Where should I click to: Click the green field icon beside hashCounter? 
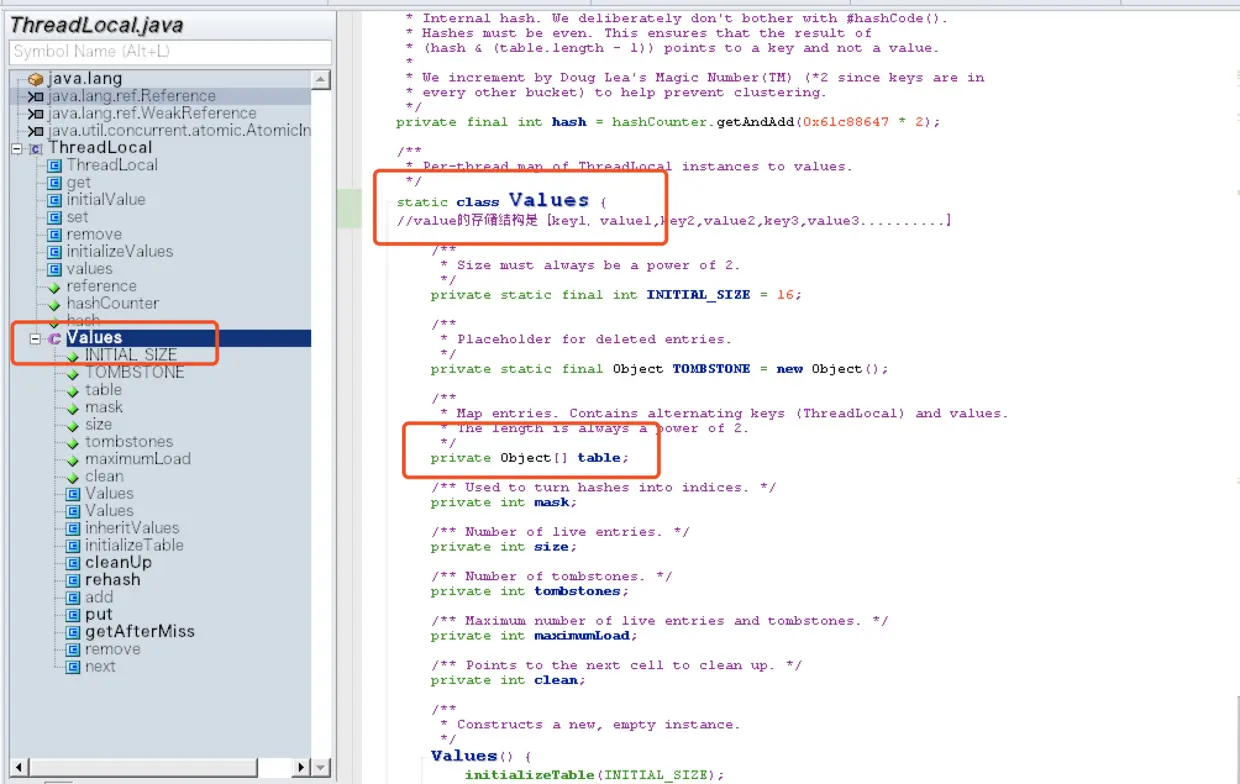(55, 304)
